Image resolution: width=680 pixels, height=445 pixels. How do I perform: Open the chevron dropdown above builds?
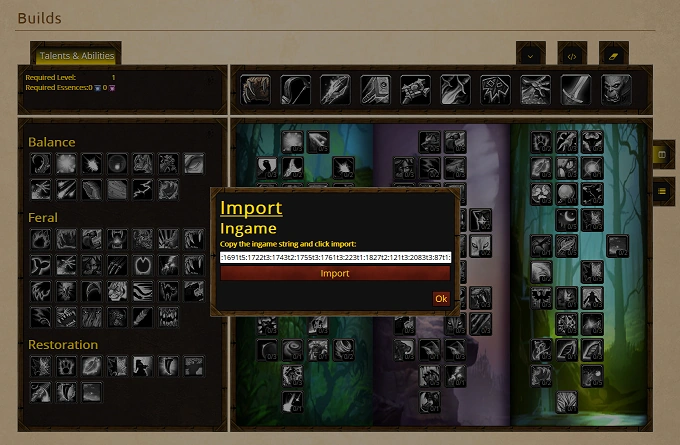click(530, 56)
